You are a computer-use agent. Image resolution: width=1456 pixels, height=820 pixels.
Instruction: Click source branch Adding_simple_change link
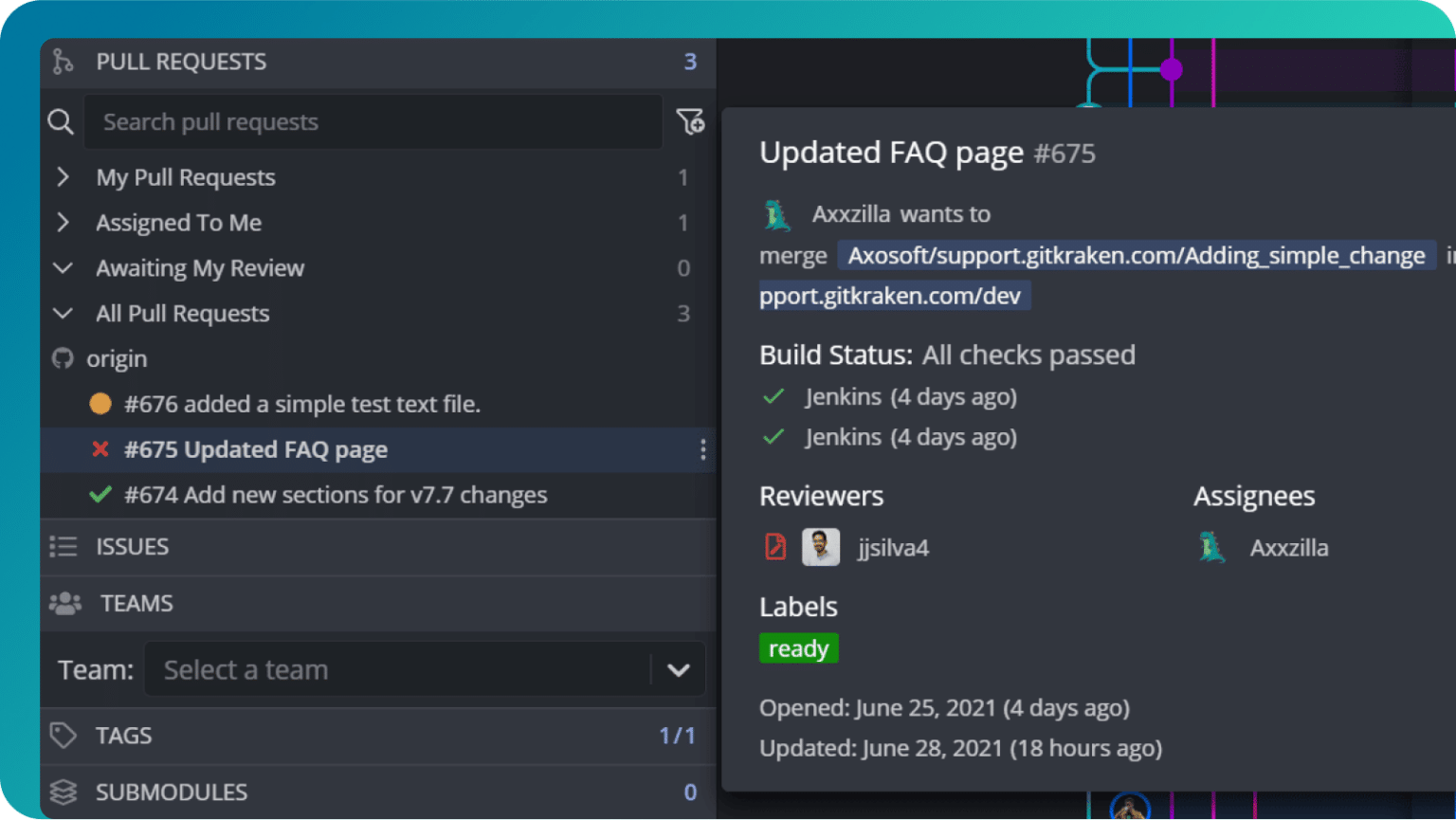[x=1137, y=255]
